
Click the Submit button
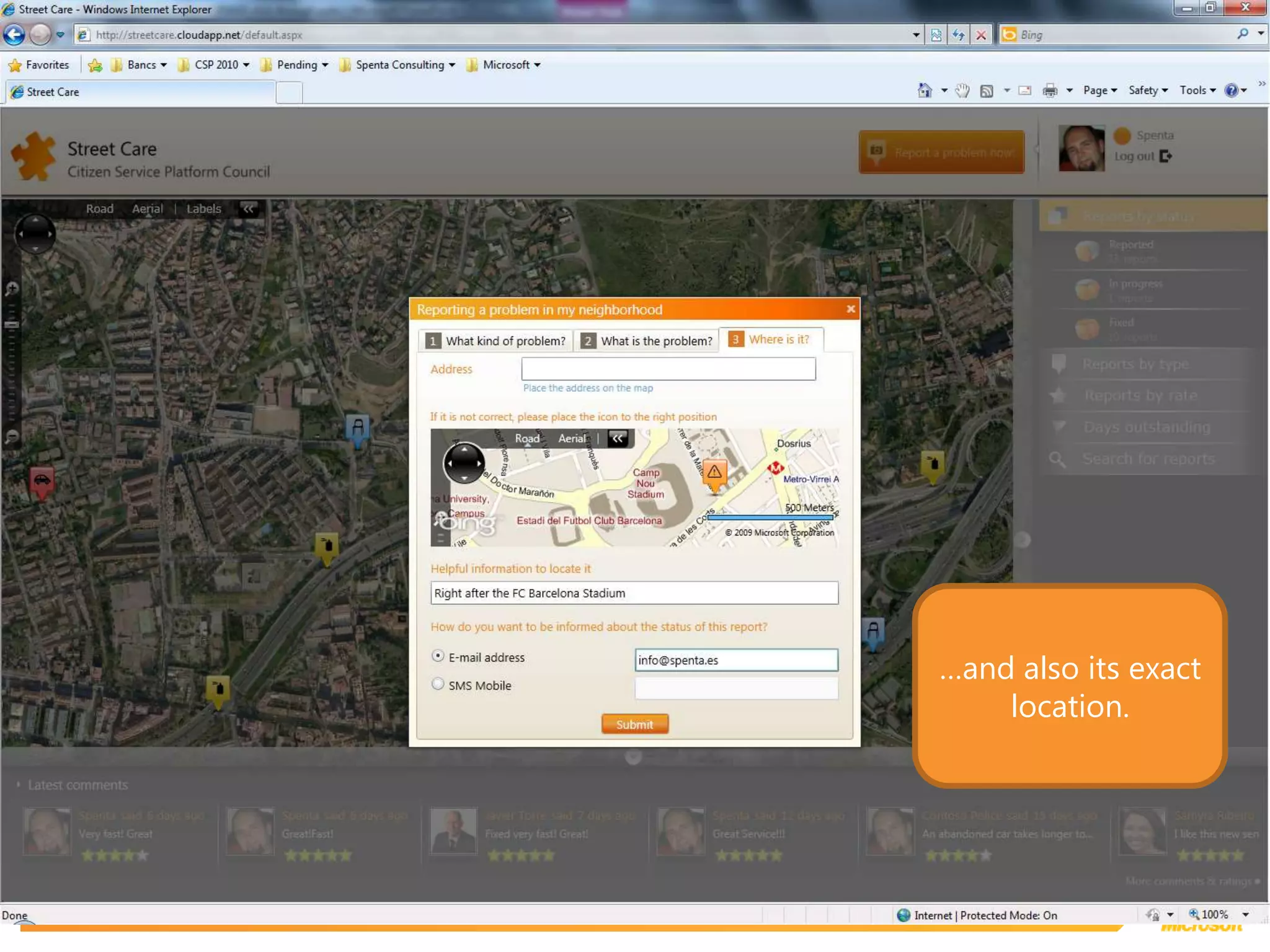[634, 724]
